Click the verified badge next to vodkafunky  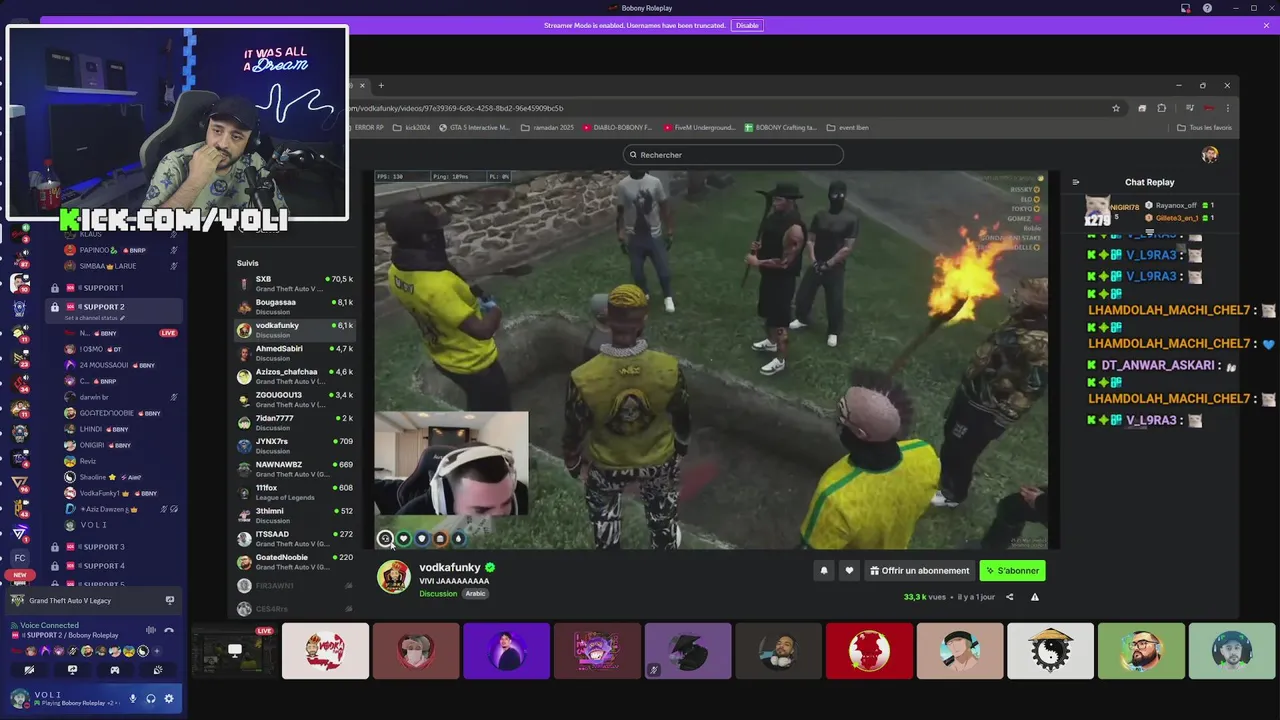pos(490,567)
